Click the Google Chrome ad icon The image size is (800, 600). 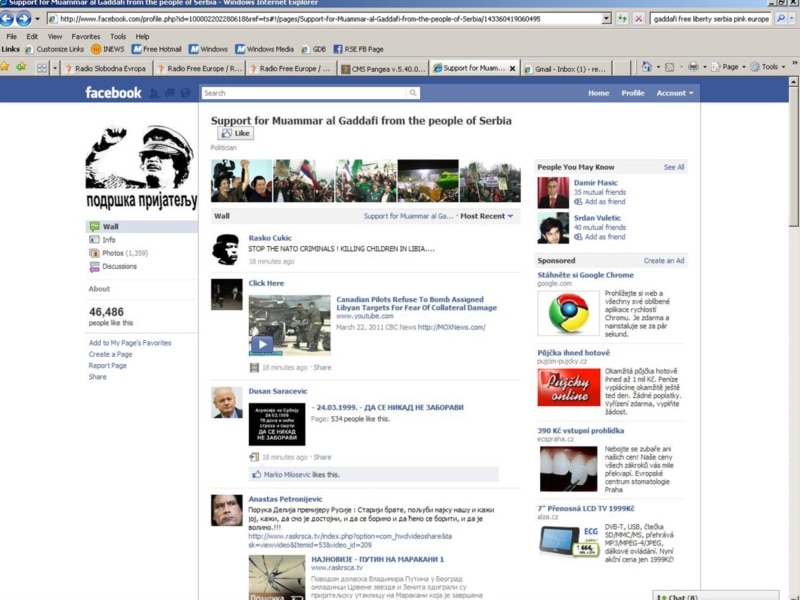(567, 313)
